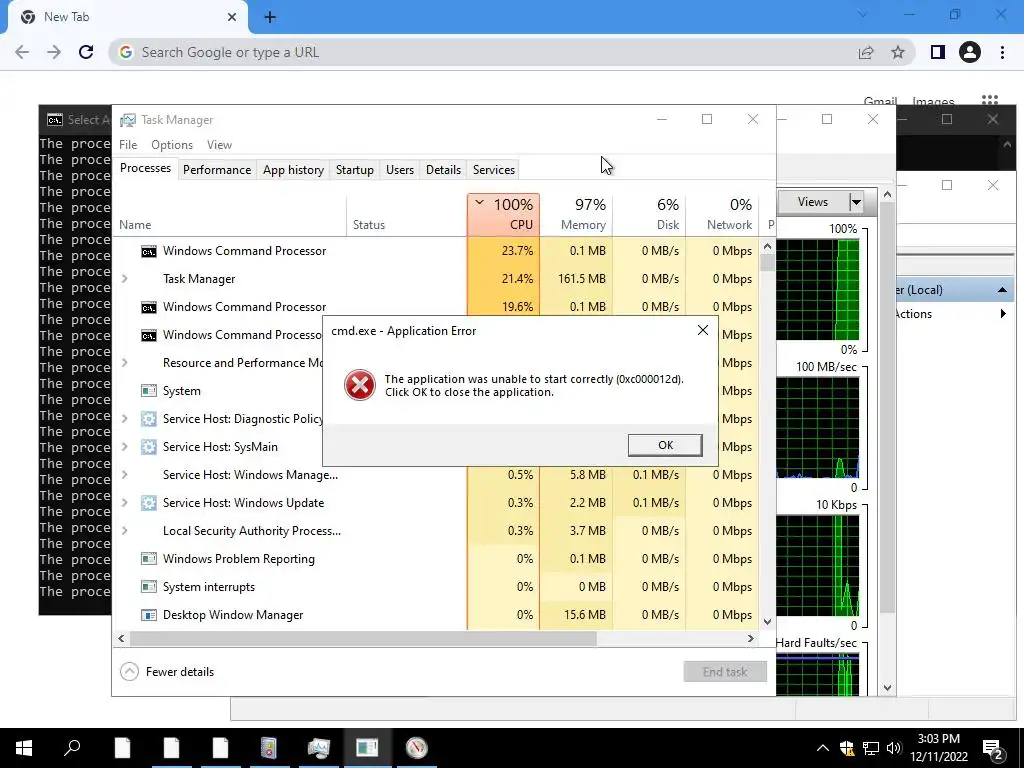Expand the Task Manager process row
Viewport: 1024px width, 768px height.
pyautogui.click(x=125, y=279)
